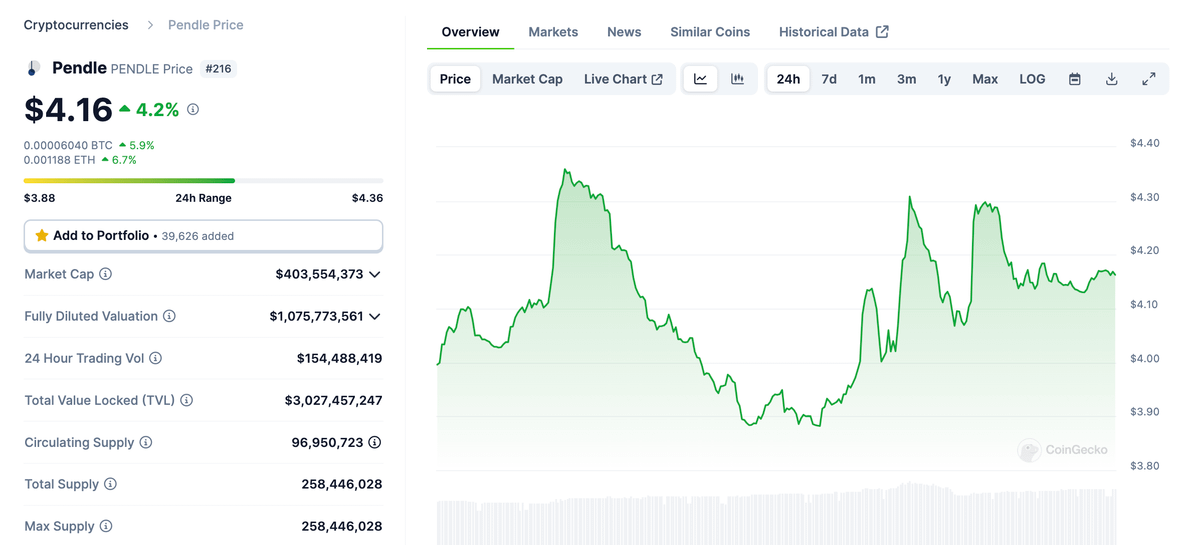Click the $3,027,457,247 TVL value
This screenshot has width=1200, height=545.
[333, 400]
